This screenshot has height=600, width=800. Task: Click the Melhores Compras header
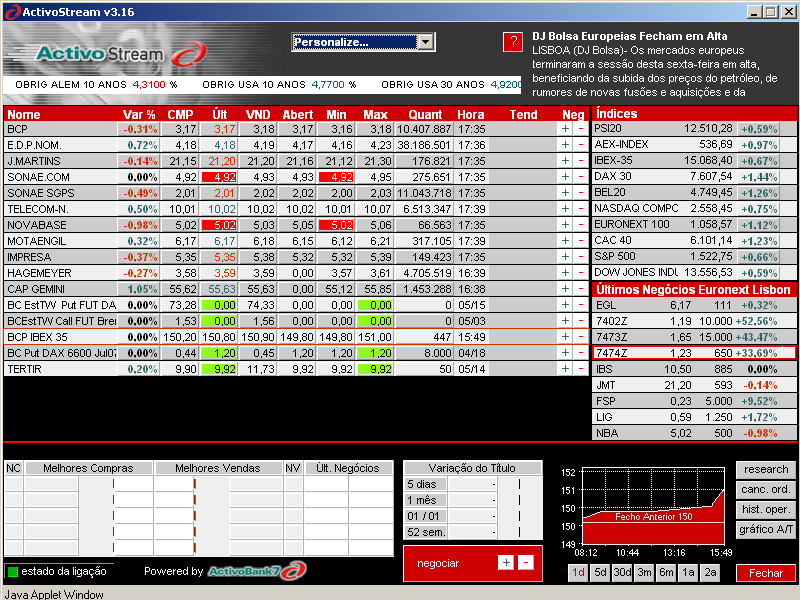[88, 468]
